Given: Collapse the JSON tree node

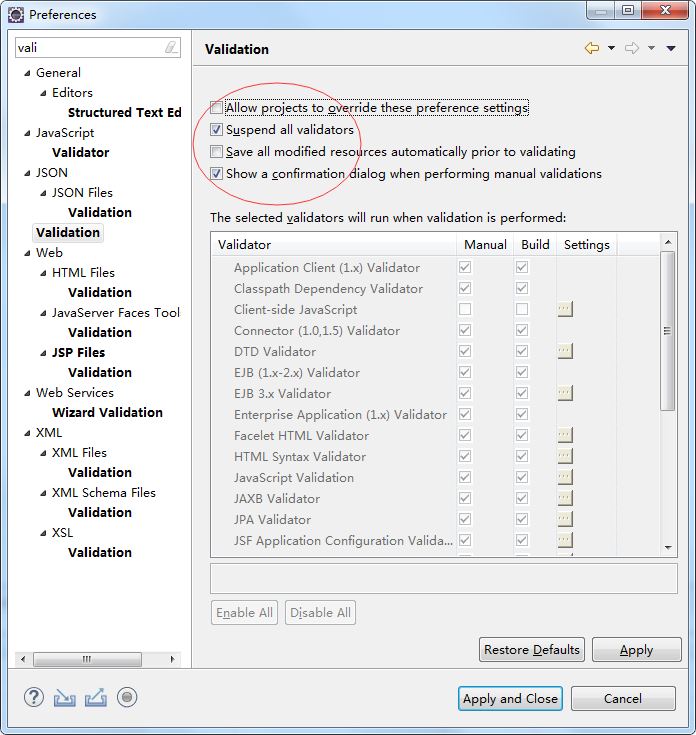Looking at the screenshot, I should pos(28,173).
